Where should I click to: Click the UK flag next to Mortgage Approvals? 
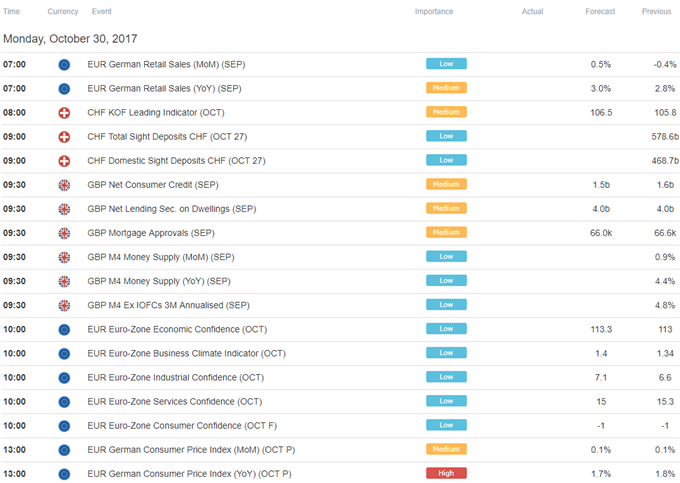coord(65,233)
